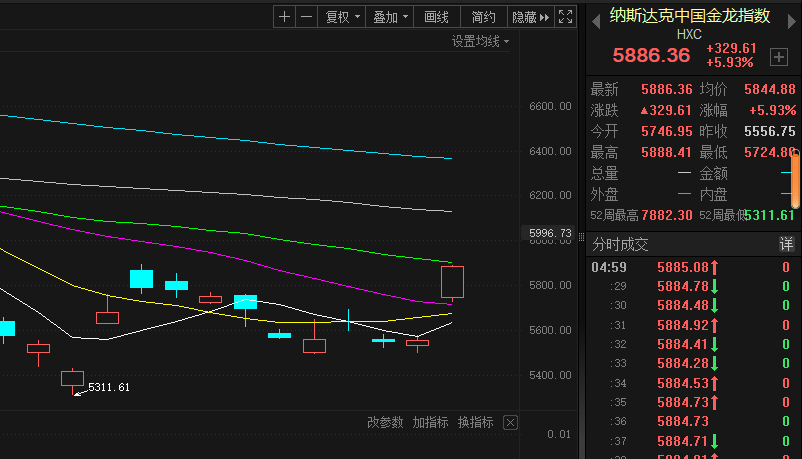Click the HXC ticker symbol

coord(689,34)
